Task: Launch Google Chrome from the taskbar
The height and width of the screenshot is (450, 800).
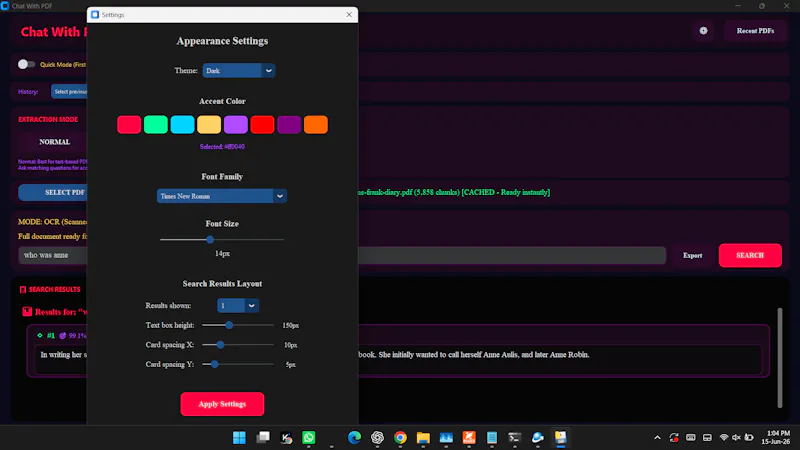Action: pyautogui.click(x=400, y=437)
